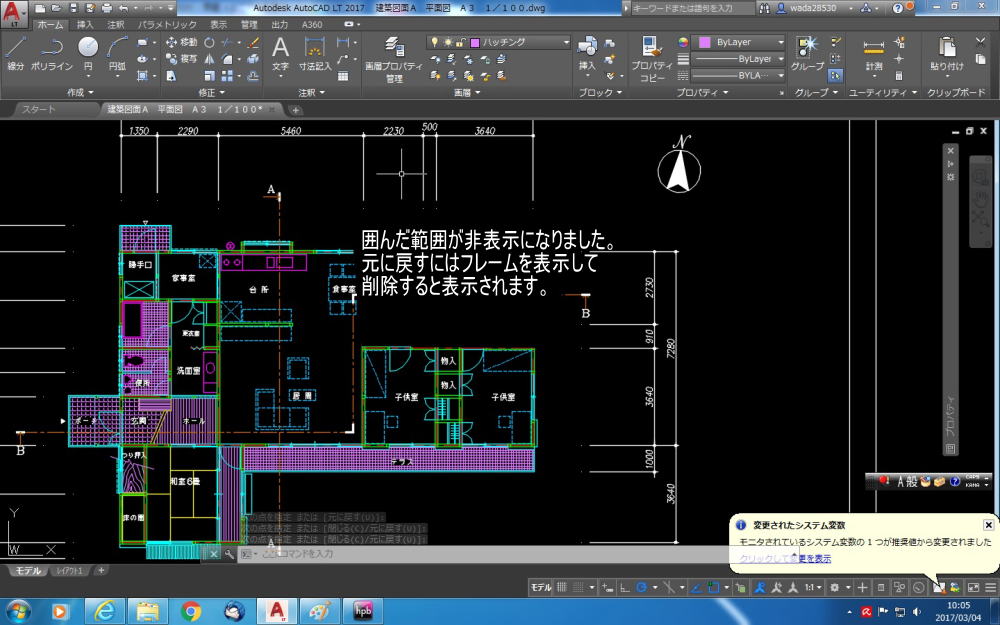Open the 1:1 annotation scale dropdown
1000x625 pixels.
pyautogui.click(x=813, y=587)
